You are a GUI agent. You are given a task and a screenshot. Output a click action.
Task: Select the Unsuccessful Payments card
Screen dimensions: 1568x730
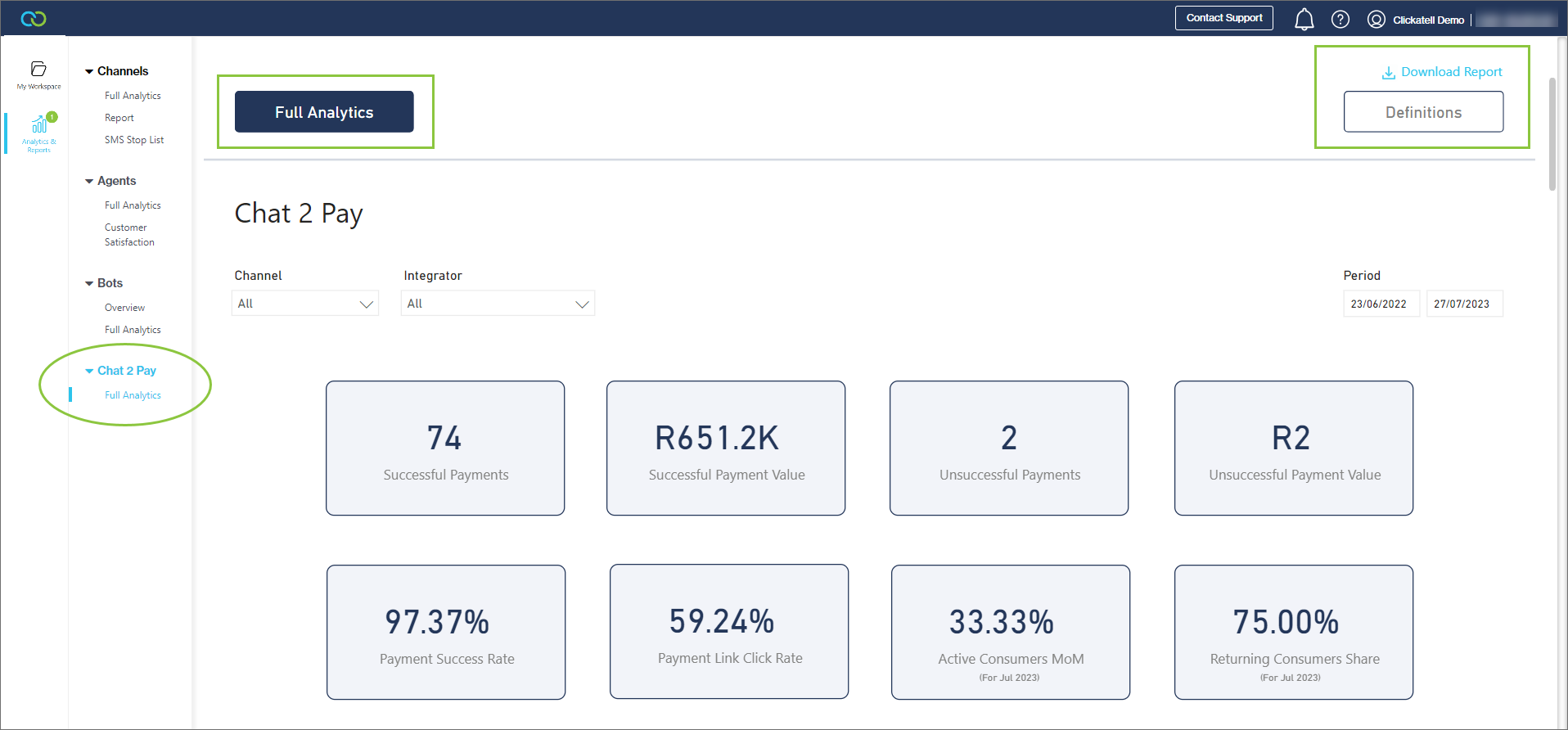point(1009,448)
